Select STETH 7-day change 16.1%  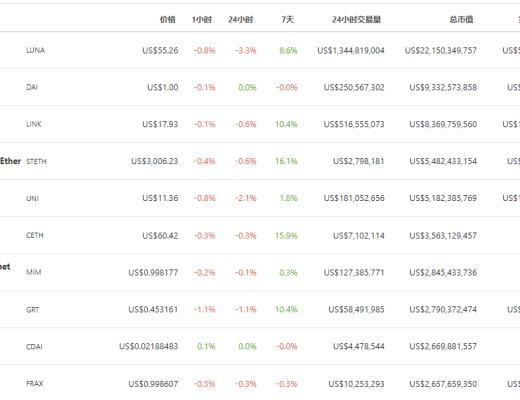click(x=286, y=161)
